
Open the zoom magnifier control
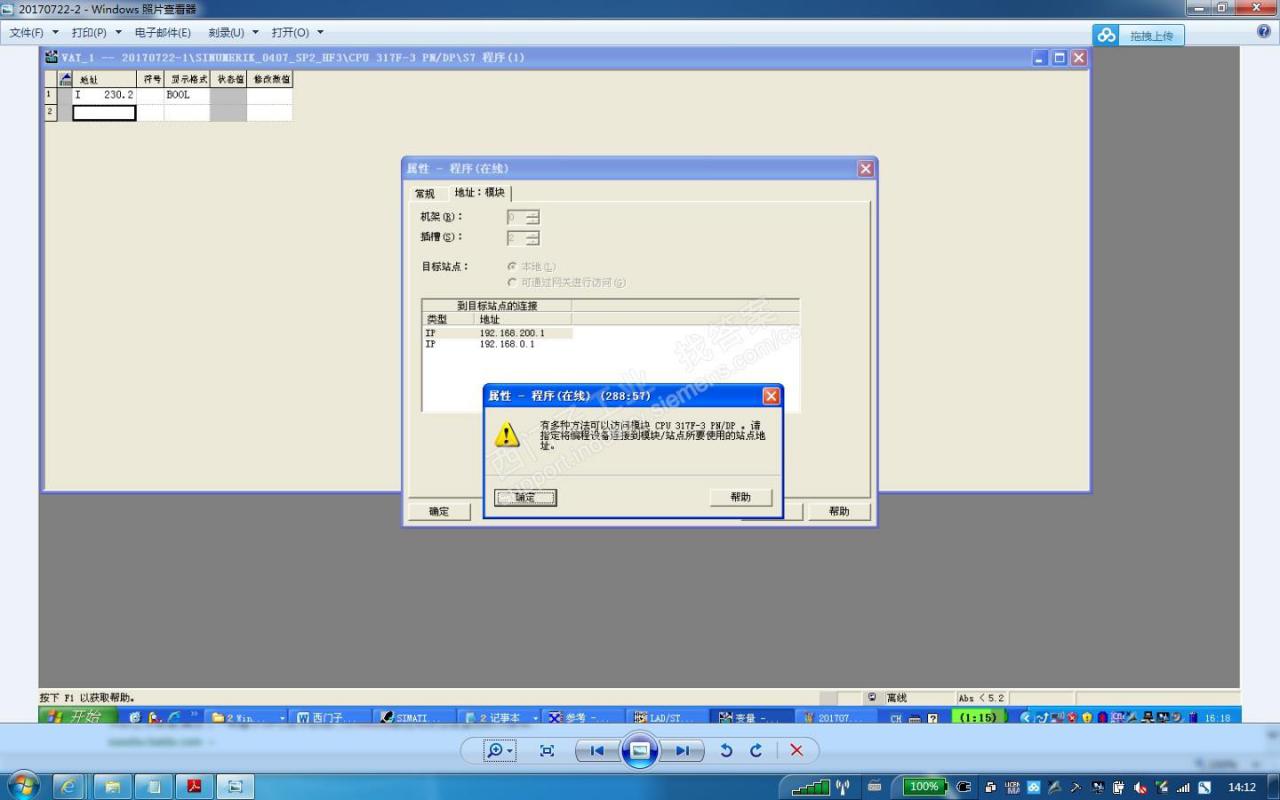coord(498,750)
